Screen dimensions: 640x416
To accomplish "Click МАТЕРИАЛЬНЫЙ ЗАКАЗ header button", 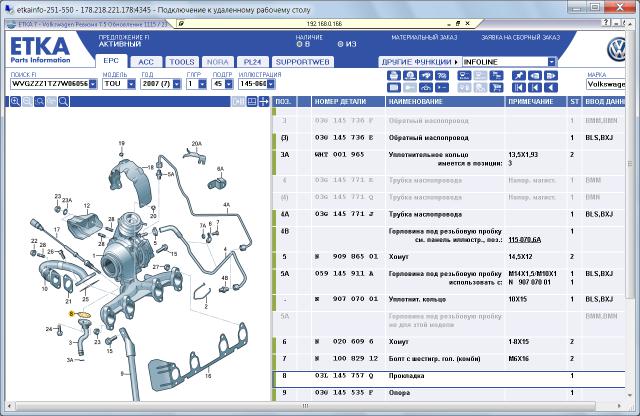I will point(424,38).
